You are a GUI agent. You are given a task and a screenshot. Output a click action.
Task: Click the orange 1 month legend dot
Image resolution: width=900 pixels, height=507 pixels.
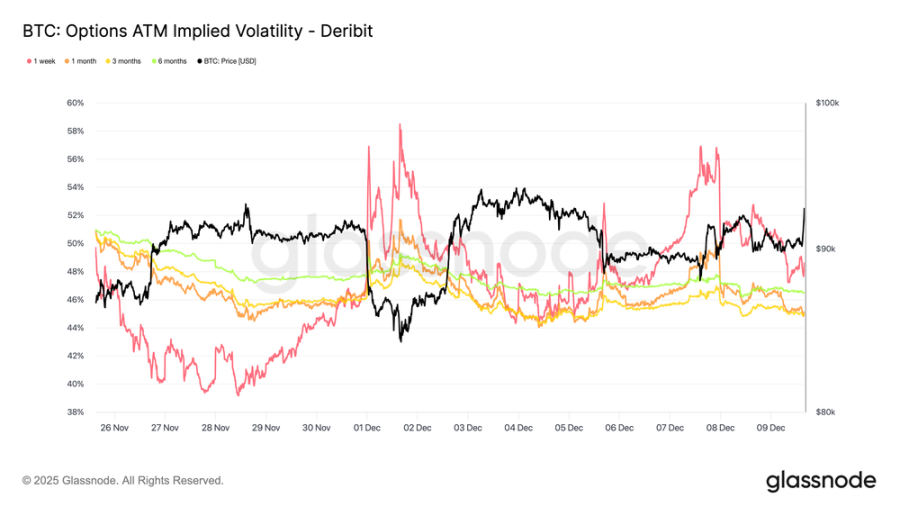click(x=68, y=61)
